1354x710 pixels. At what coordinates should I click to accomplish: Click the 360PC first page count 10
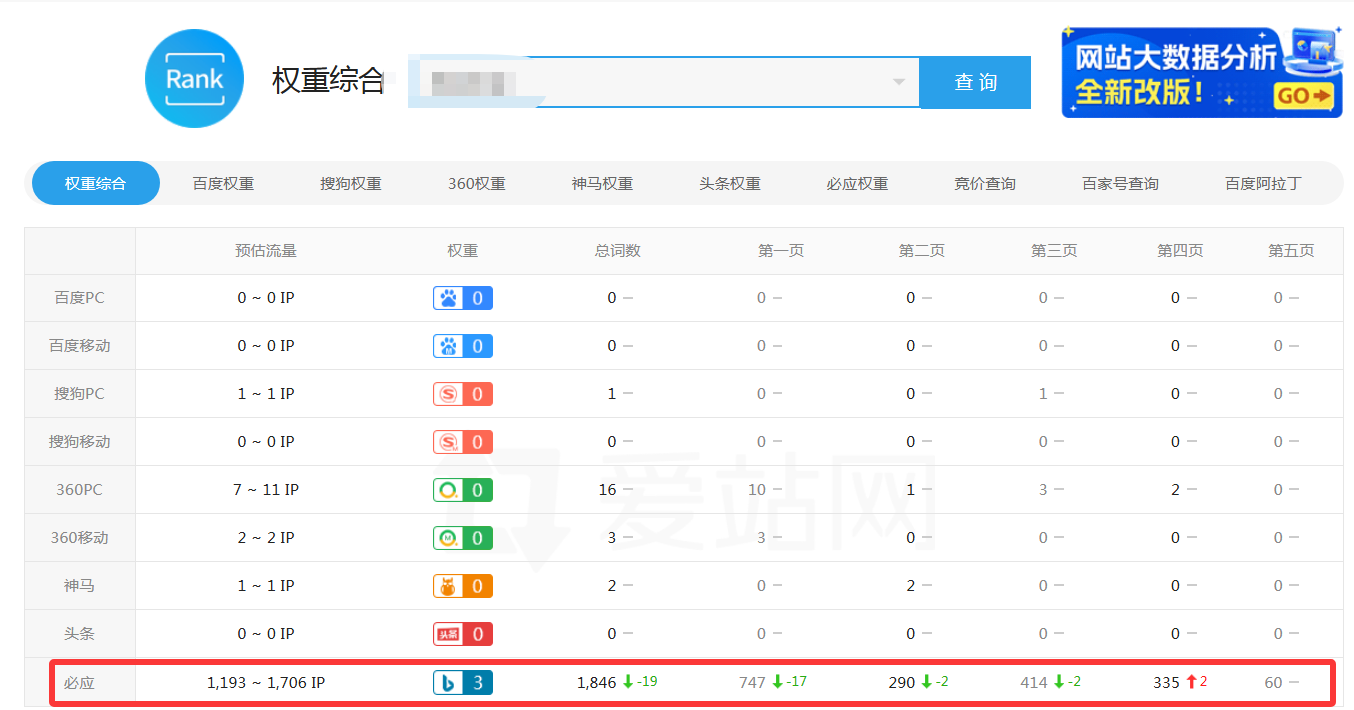[756, 490]
